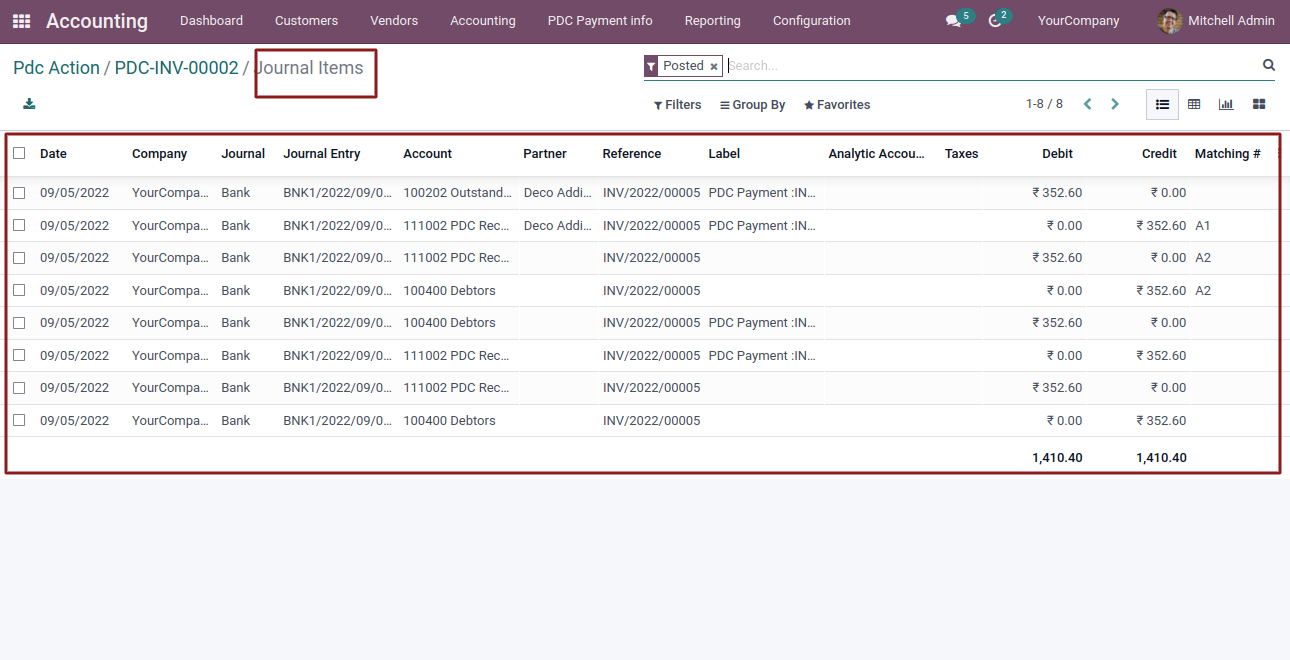The image size is (1290, 660).
Task: Toggle the select-all header checkbox
Action: pyautogui.click(x=19, y=153)
